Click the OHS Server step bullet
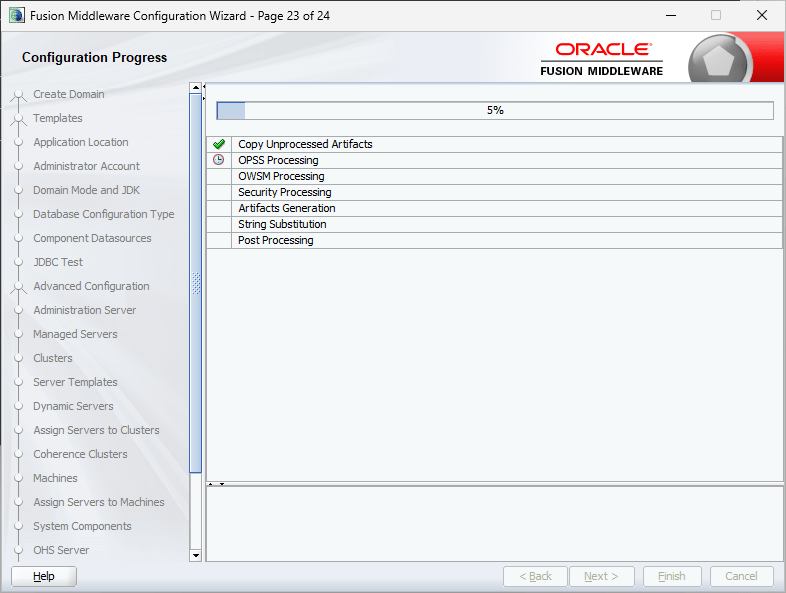The image size is (786, 593). 19,550
